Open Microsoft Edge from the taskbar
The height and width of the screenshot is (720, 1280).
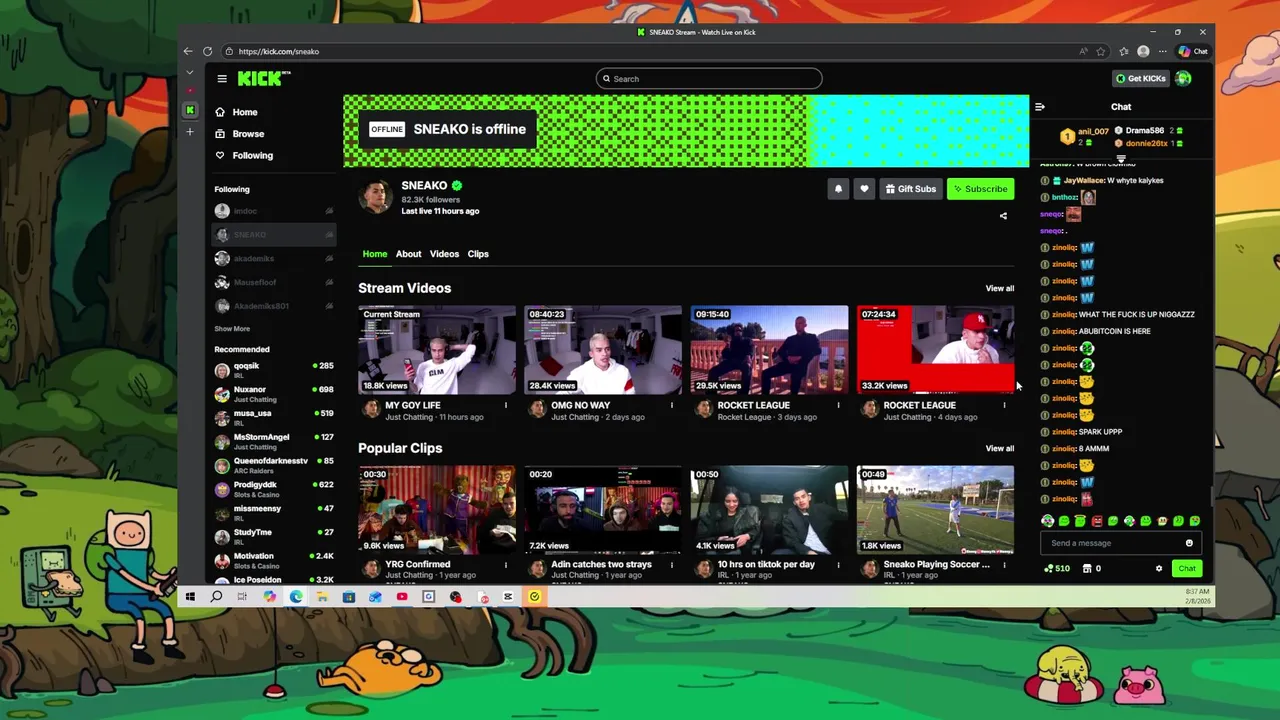coord(296,597)
